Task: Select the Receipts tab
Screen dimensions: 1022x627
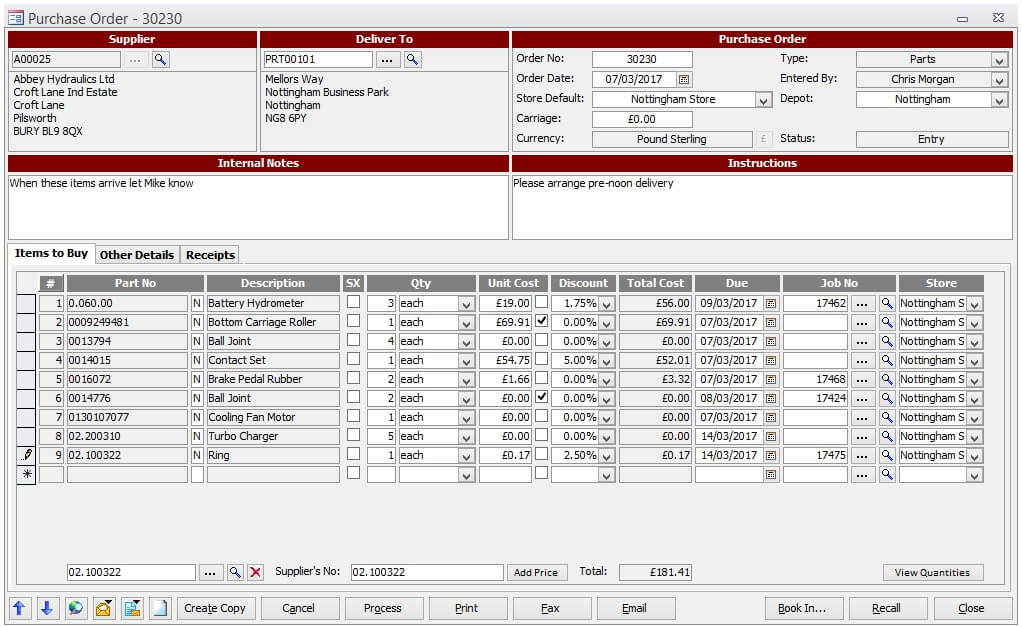Action: [x=209, y=254]
